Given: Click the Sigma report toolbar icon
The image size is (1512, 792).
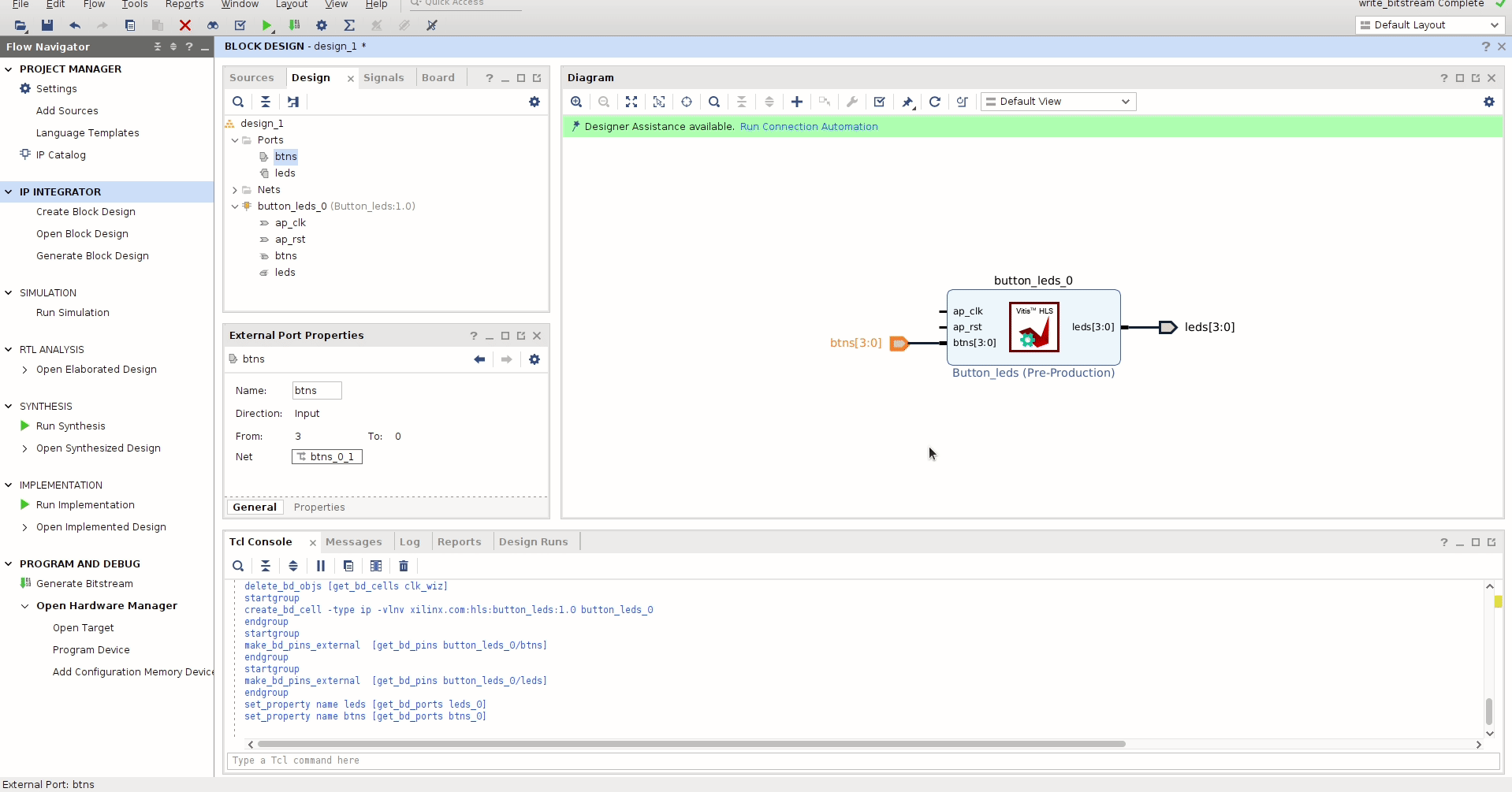Looking at the screenshot, I should coord(349,25).
